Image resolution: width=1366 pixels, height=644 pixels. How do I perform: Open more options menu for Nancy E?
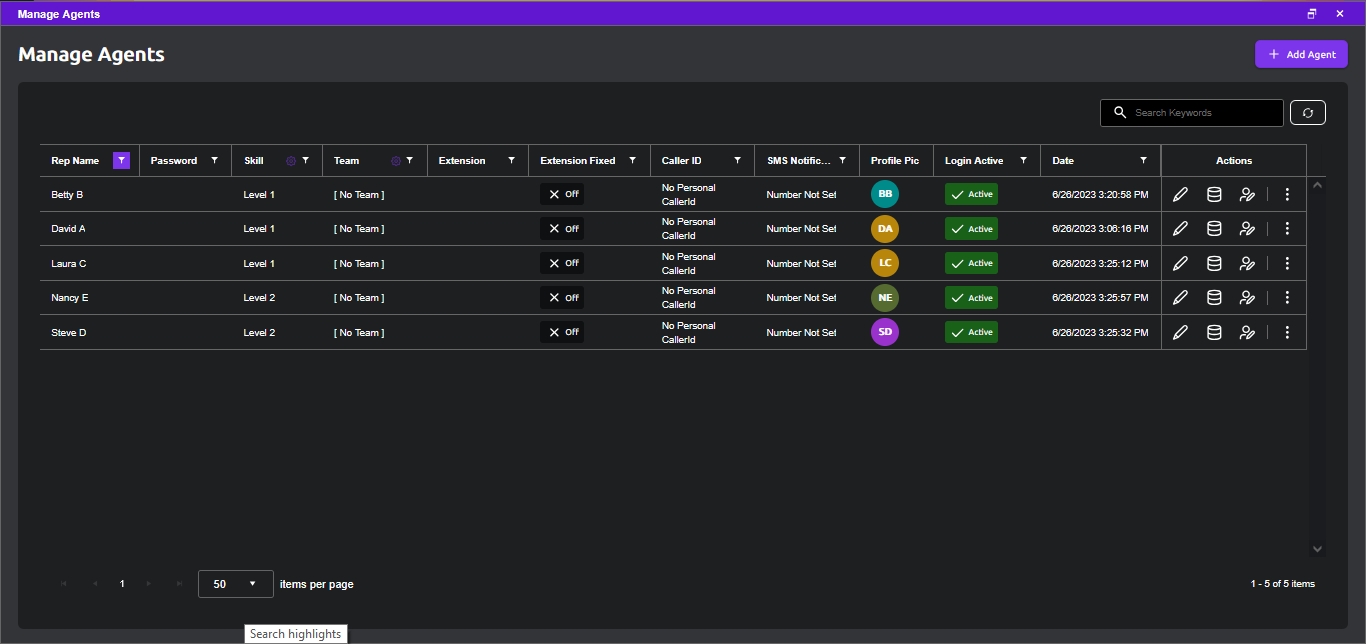[1287, 298]
